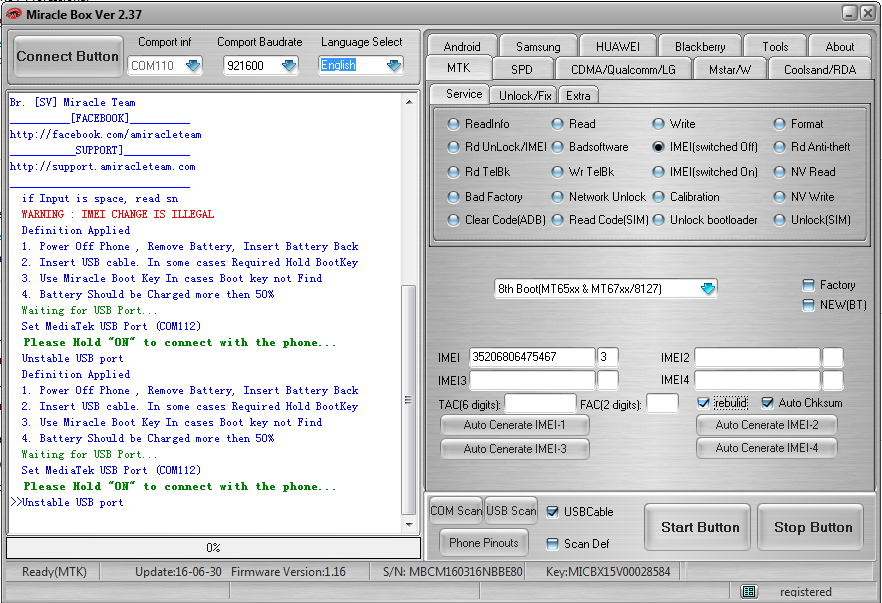Select the Format radio option
The height and width of the screenshot is (603, 882).
pyautogui.click(x=780, y=124)
